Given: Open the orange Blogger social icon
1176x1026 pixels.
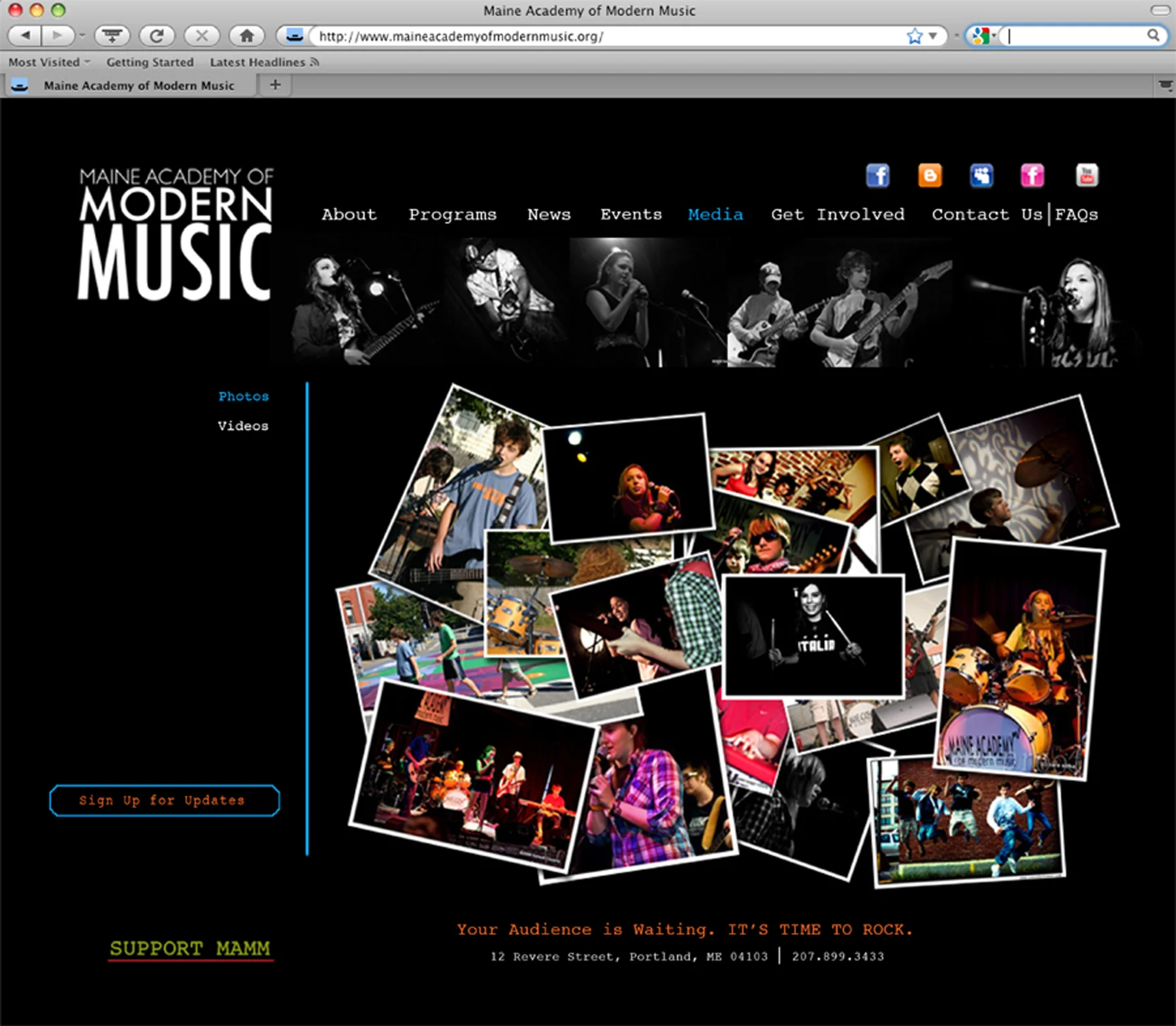Looking at the screenshot, I should point(930,175).
